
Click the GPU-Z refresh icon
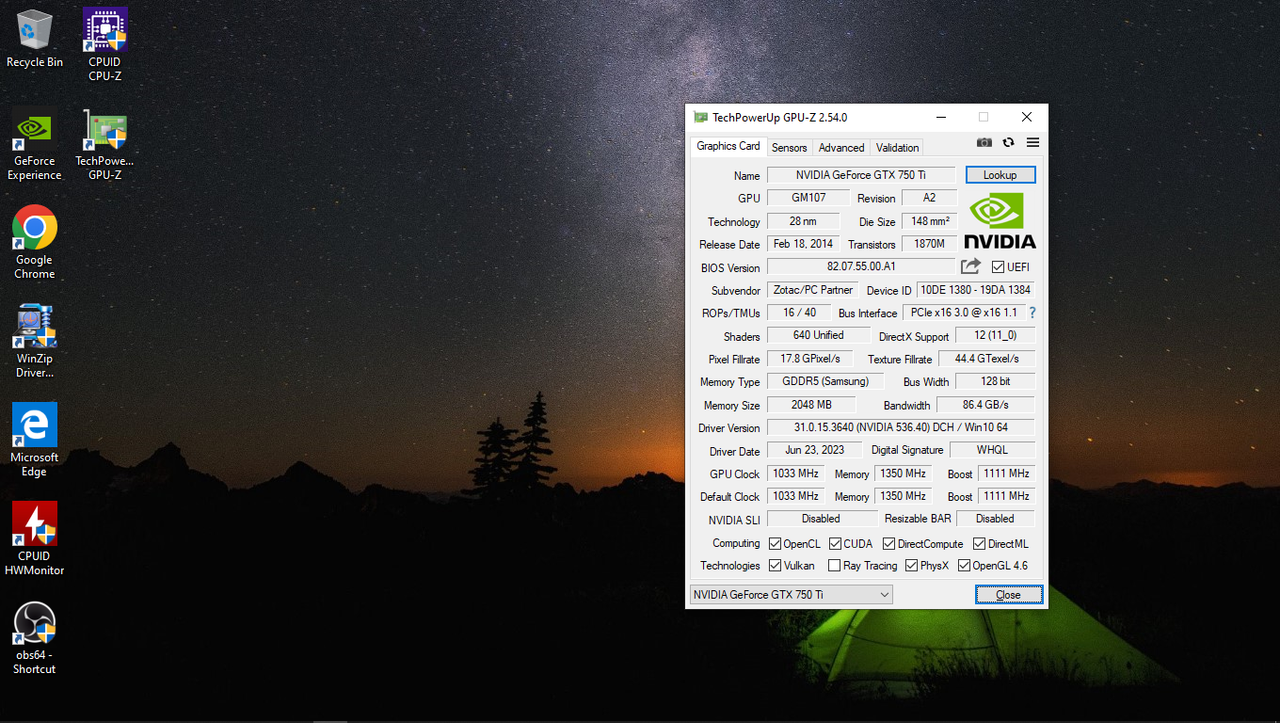1008,143
